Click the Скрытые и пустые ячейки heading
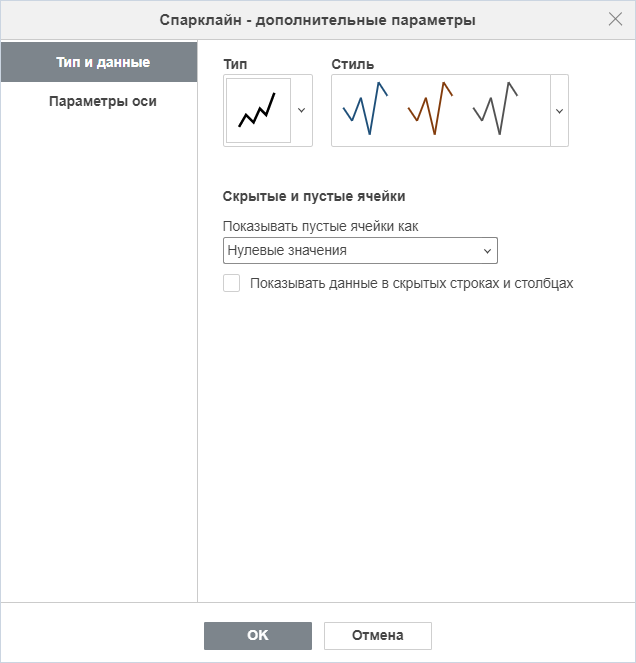This screenshot has width=636, height=663. coord(314,196)
